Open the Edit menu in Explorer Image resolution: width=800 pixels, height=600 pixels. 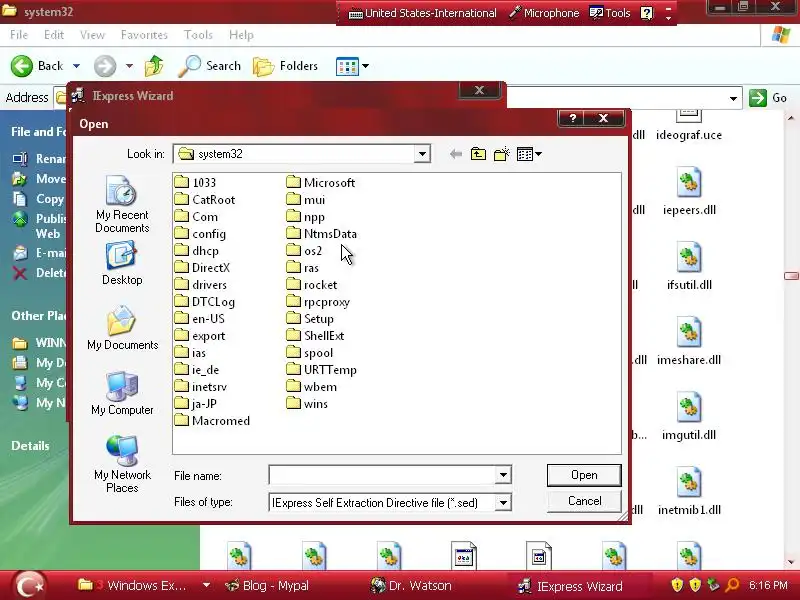(x=54, y=35)
